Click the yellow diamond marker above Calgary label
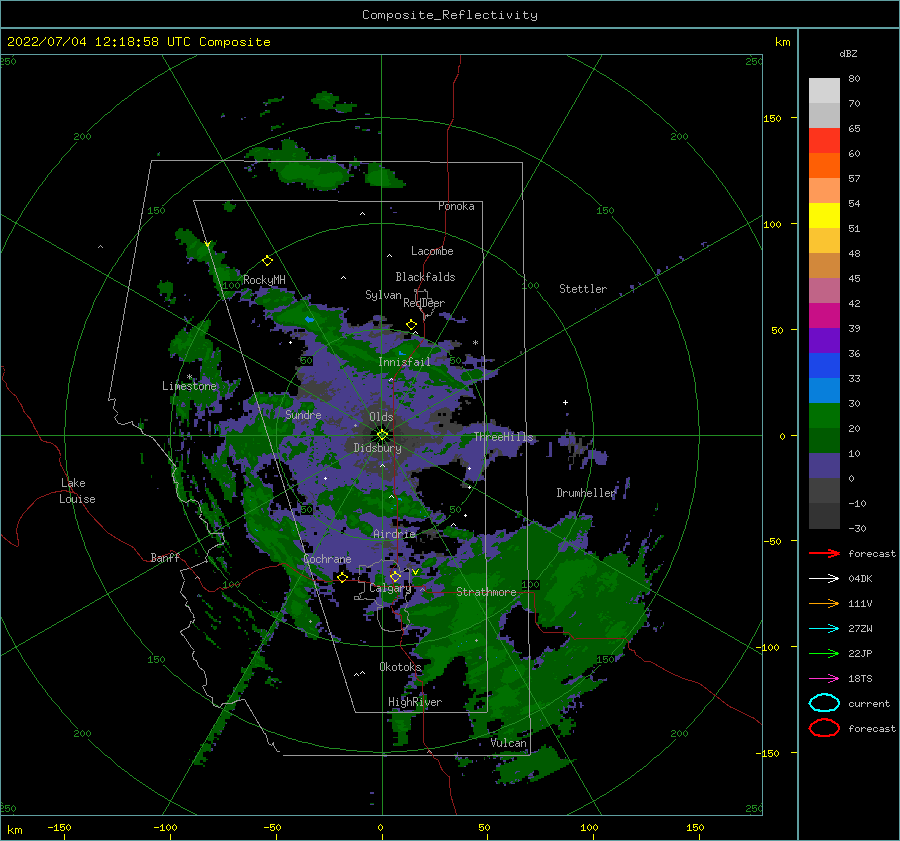900x841 pixels. pyautogui.click(x=395, y=576)
